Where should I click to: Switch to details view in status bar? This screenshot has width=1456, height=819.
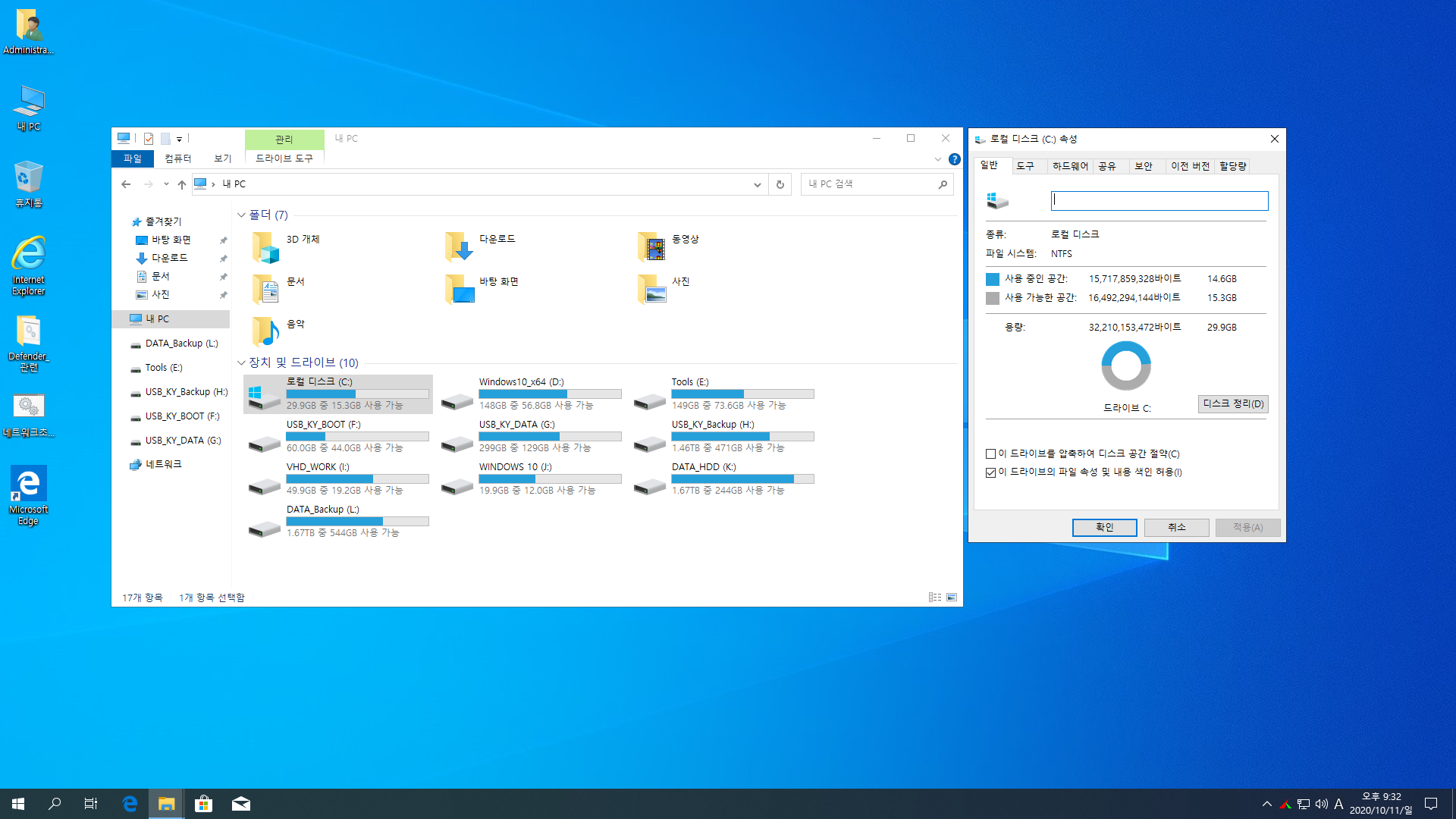click(935, 598)
